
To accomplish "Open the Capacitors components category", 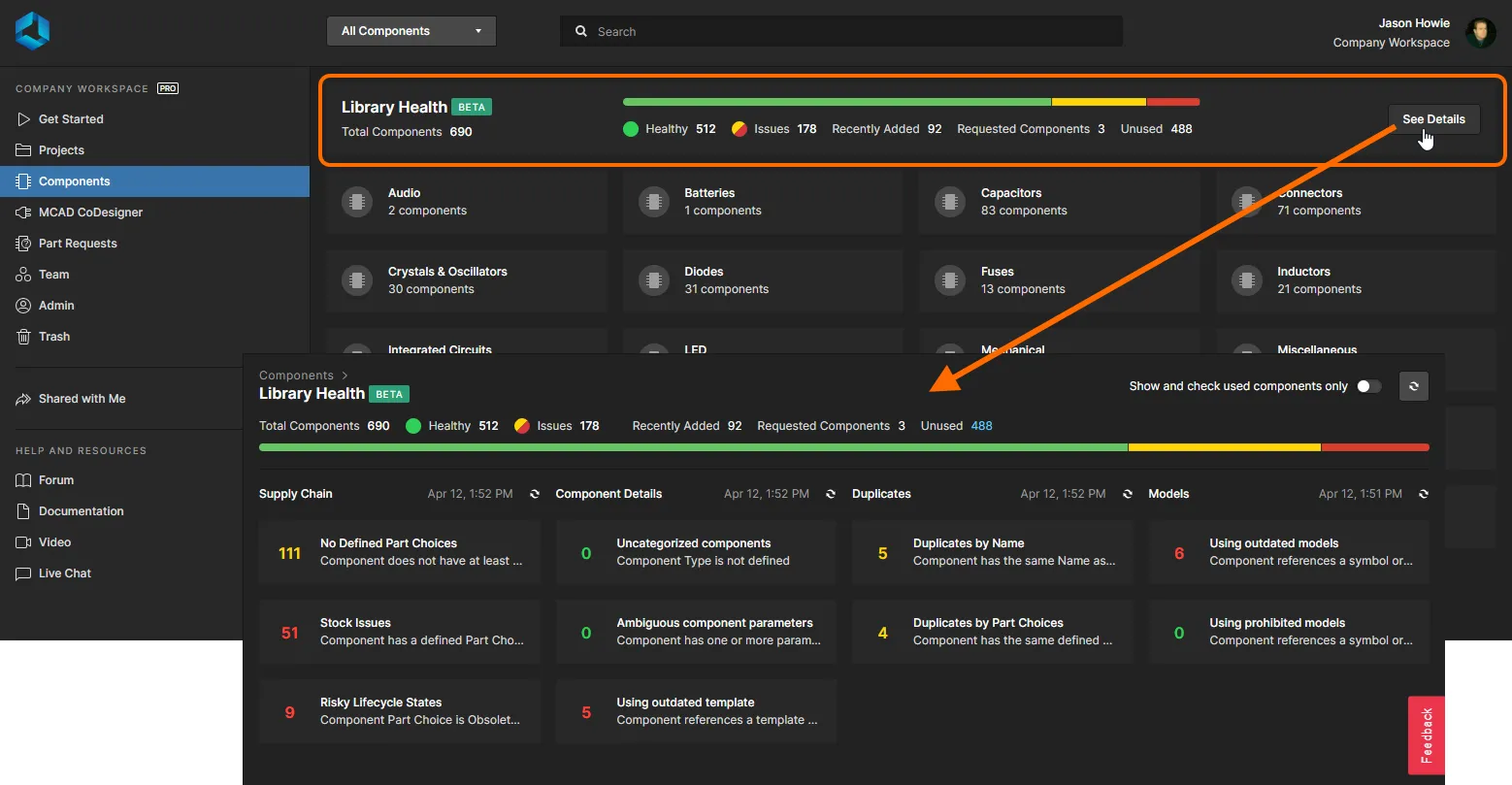I will [x=1060, y=202].
